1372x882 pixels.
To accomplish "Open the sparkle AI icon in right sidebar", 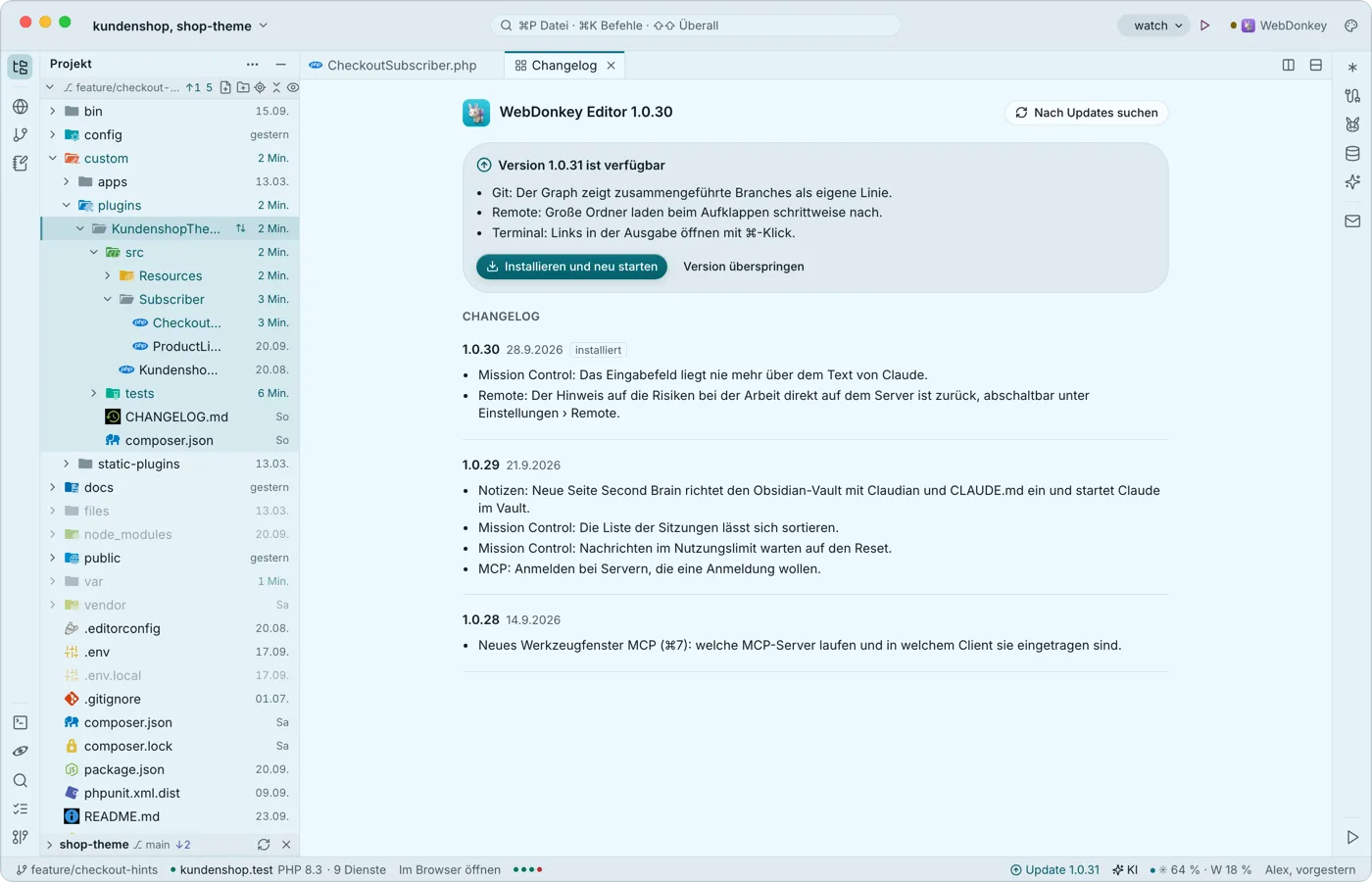I will 1352,181.
